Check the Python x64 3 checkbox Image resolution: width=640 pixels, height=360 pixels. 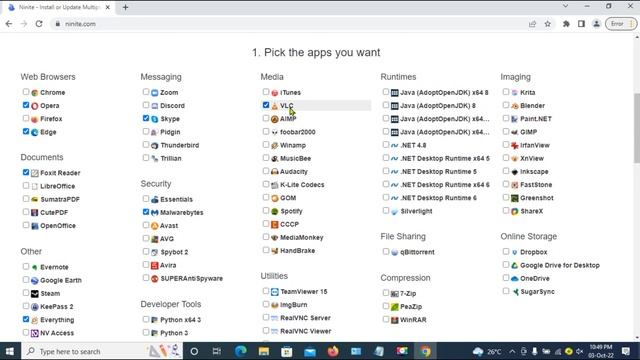point(146,319)
